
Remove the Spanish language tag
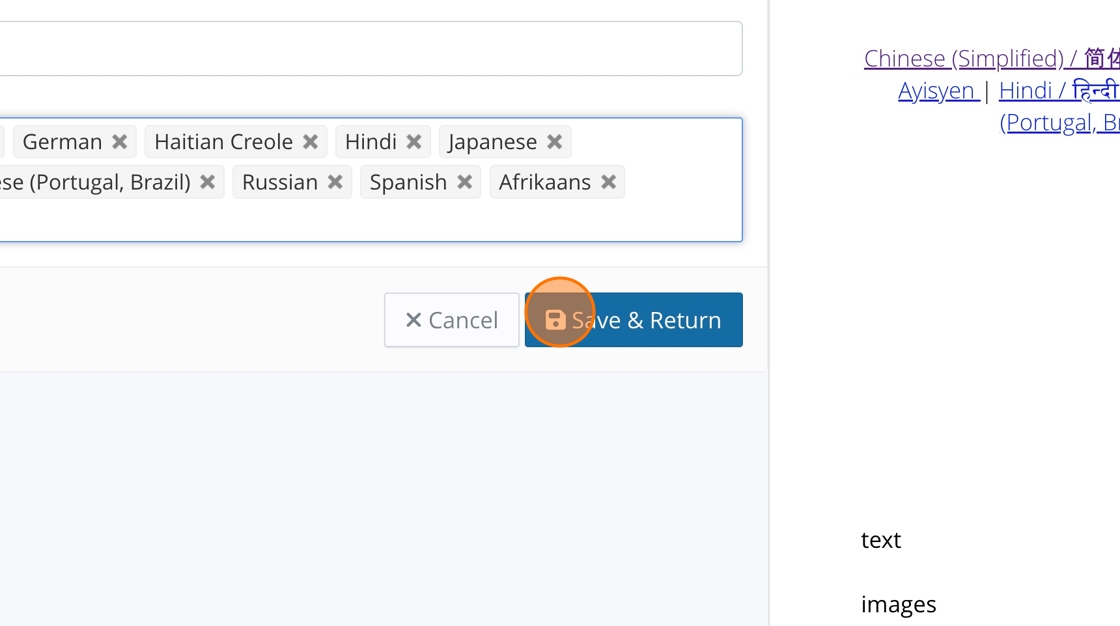click(x=464, y=182)
